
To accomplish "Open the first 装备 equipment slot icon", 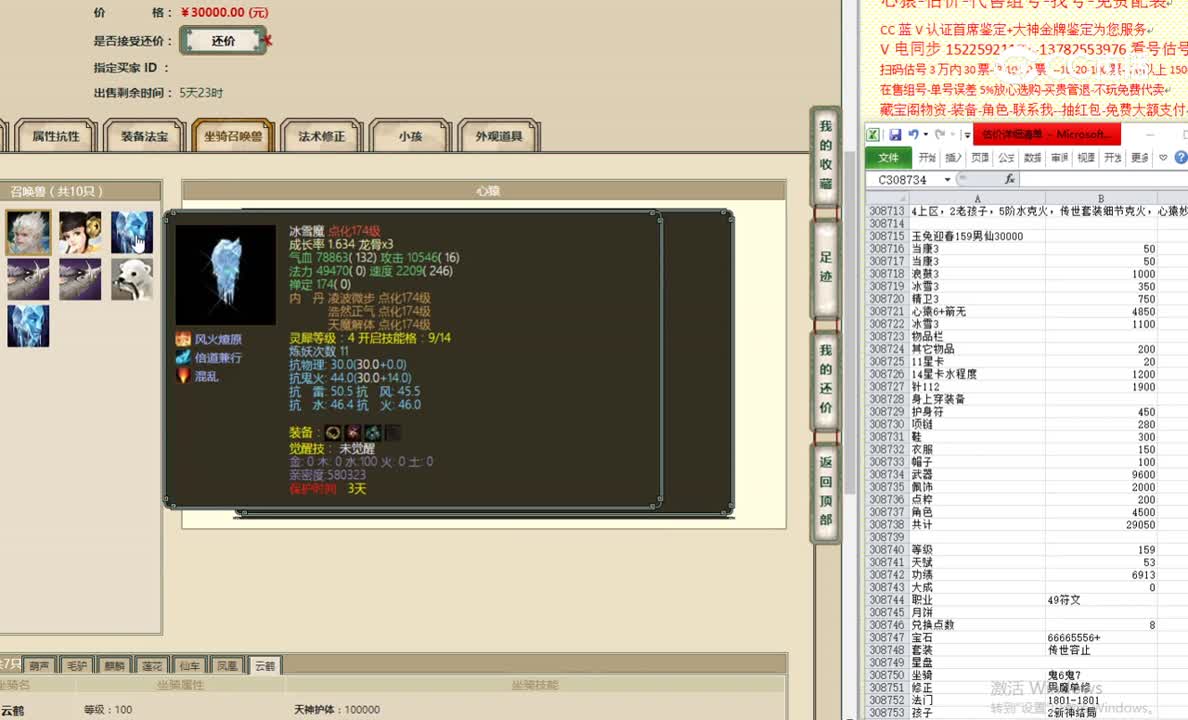I will [x=333, y=431].
